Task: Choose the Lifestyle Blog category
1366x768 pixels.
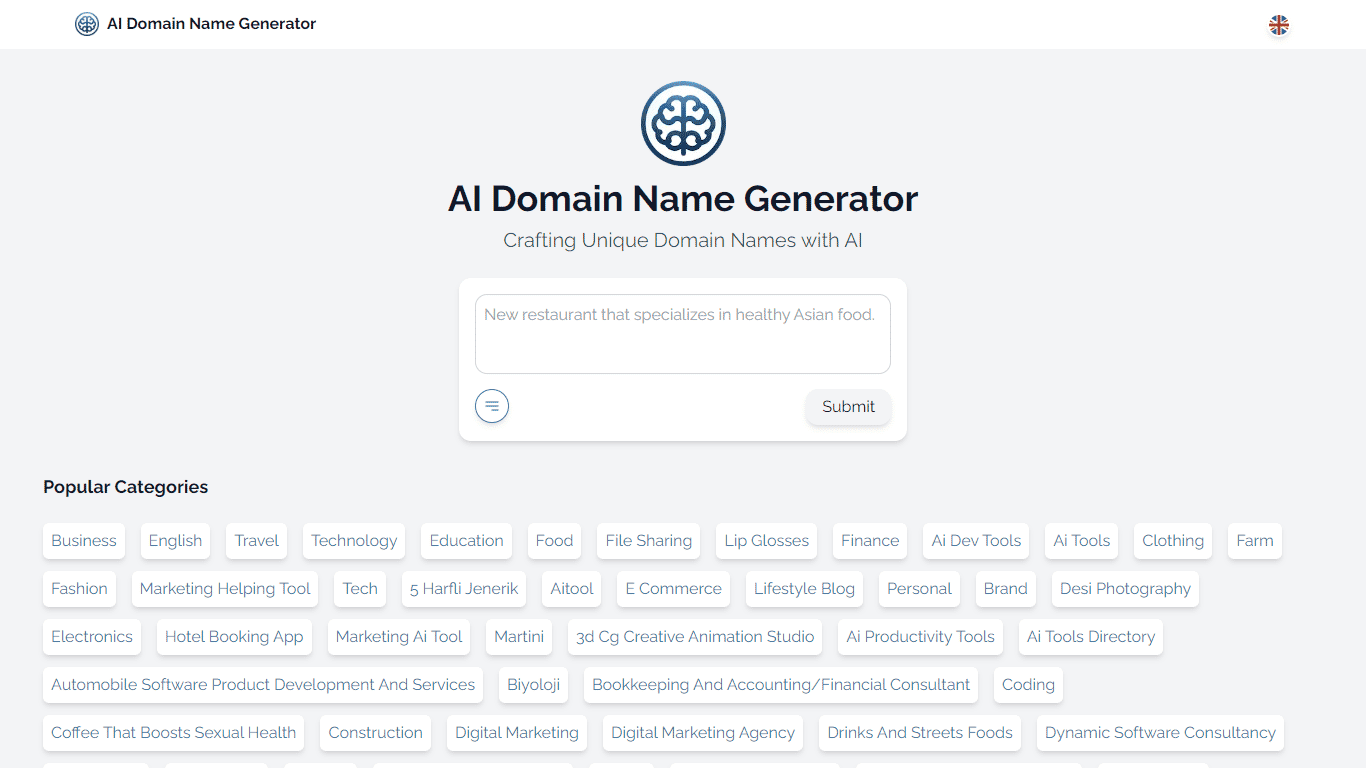Action: tap(804, 589)
